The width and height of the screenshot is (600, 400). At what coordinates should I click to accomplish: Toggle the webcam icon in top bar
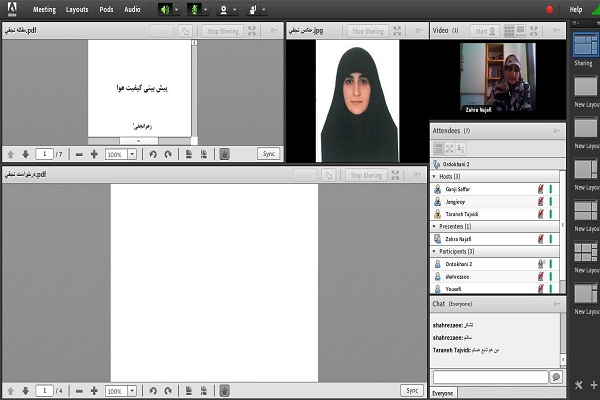pyautogui.click(x=223, y=10)
